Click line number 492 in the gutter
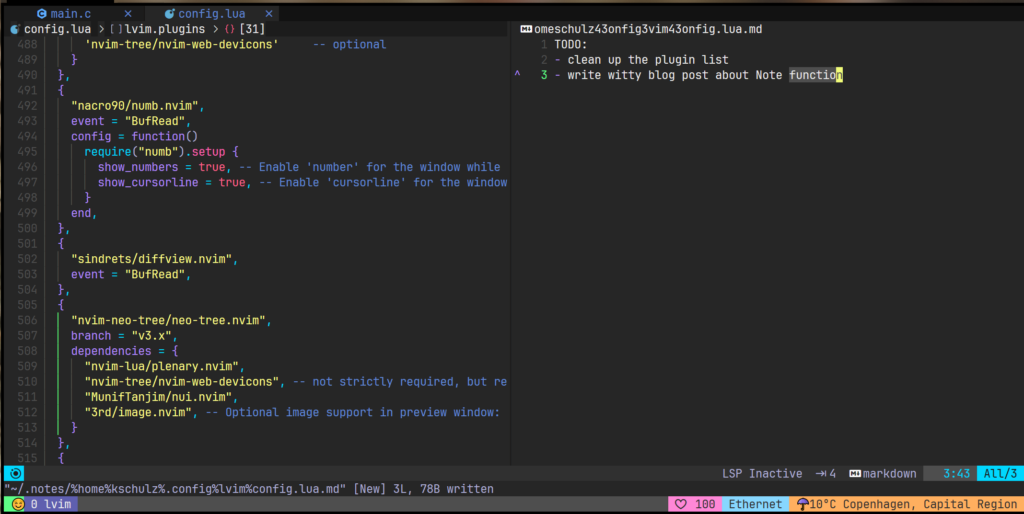1024x514 pixels. tap(27, 106)
